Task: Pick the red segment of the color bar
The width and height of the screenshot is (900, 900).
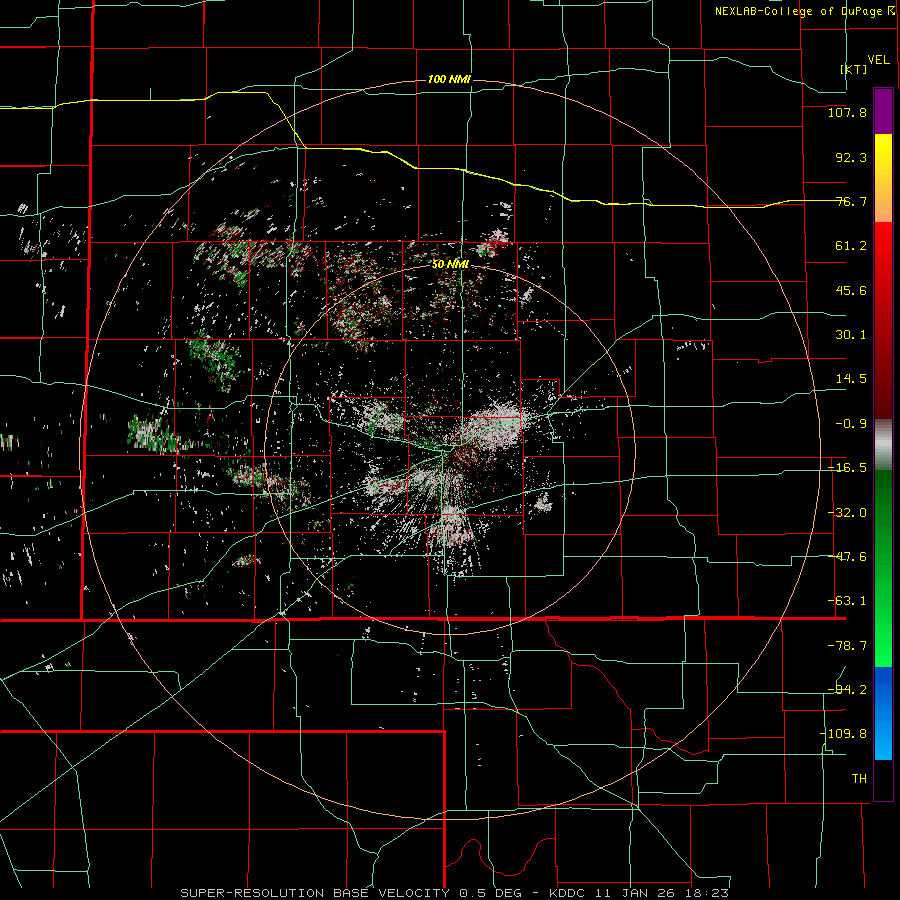Action: pyautogui.click(x=883, y=320)
